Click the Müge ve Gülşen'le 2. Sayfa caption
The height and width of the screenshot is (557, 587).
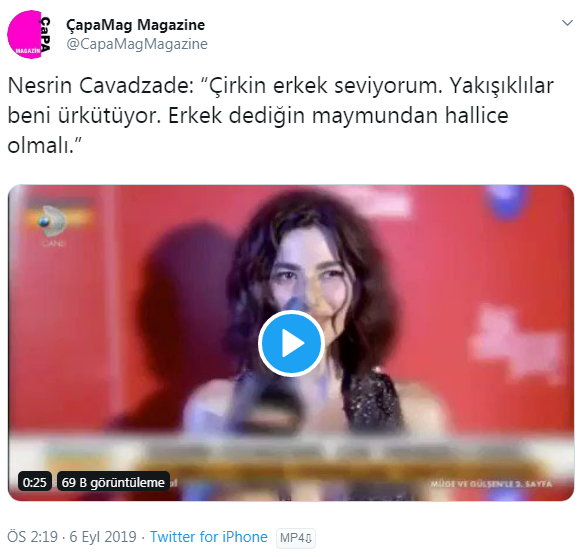[x=491, y=484]
